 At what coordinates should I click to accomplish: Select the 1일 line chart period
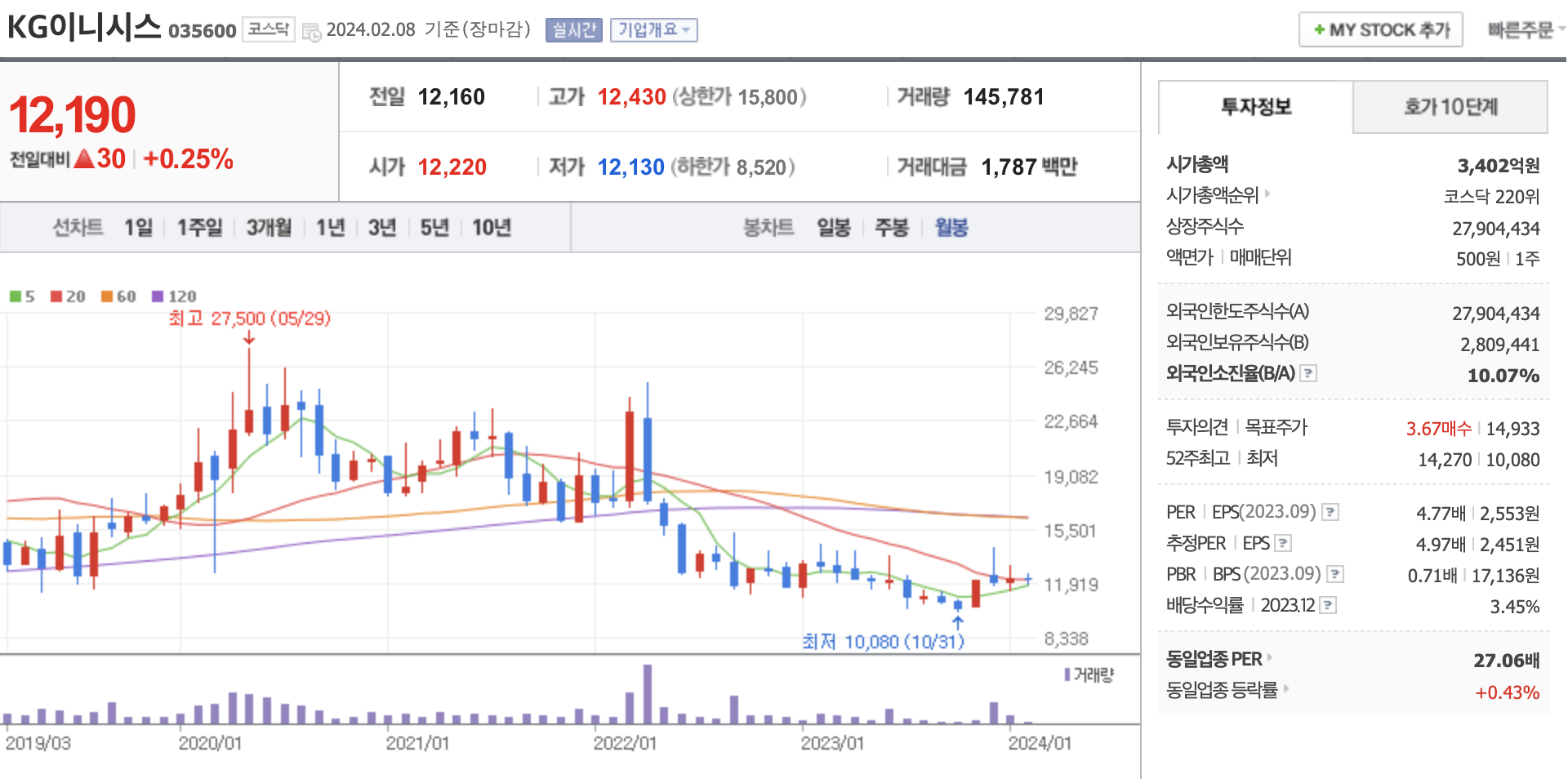pyautogui.click(x=138, y=227)
